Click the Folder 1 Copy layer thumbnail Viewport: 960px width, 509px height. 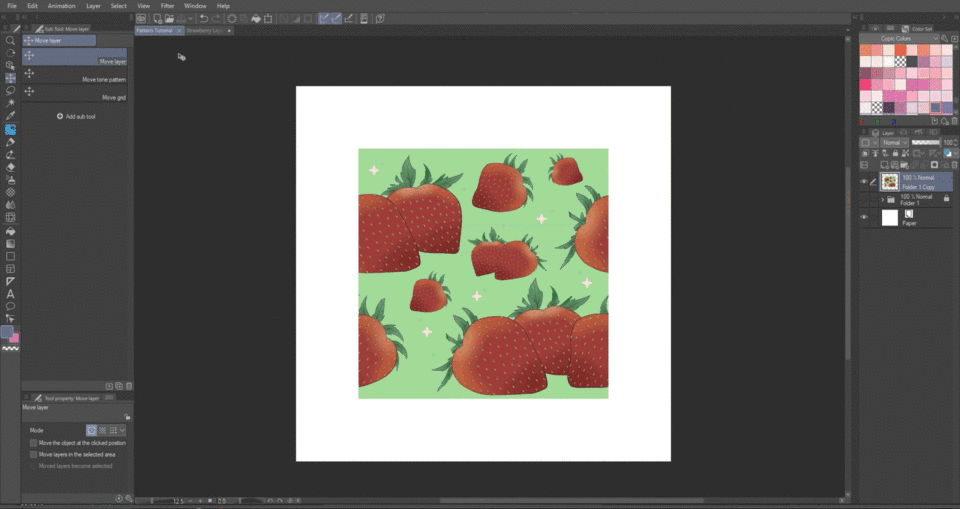pyautogui.click(x=890, y=182)
